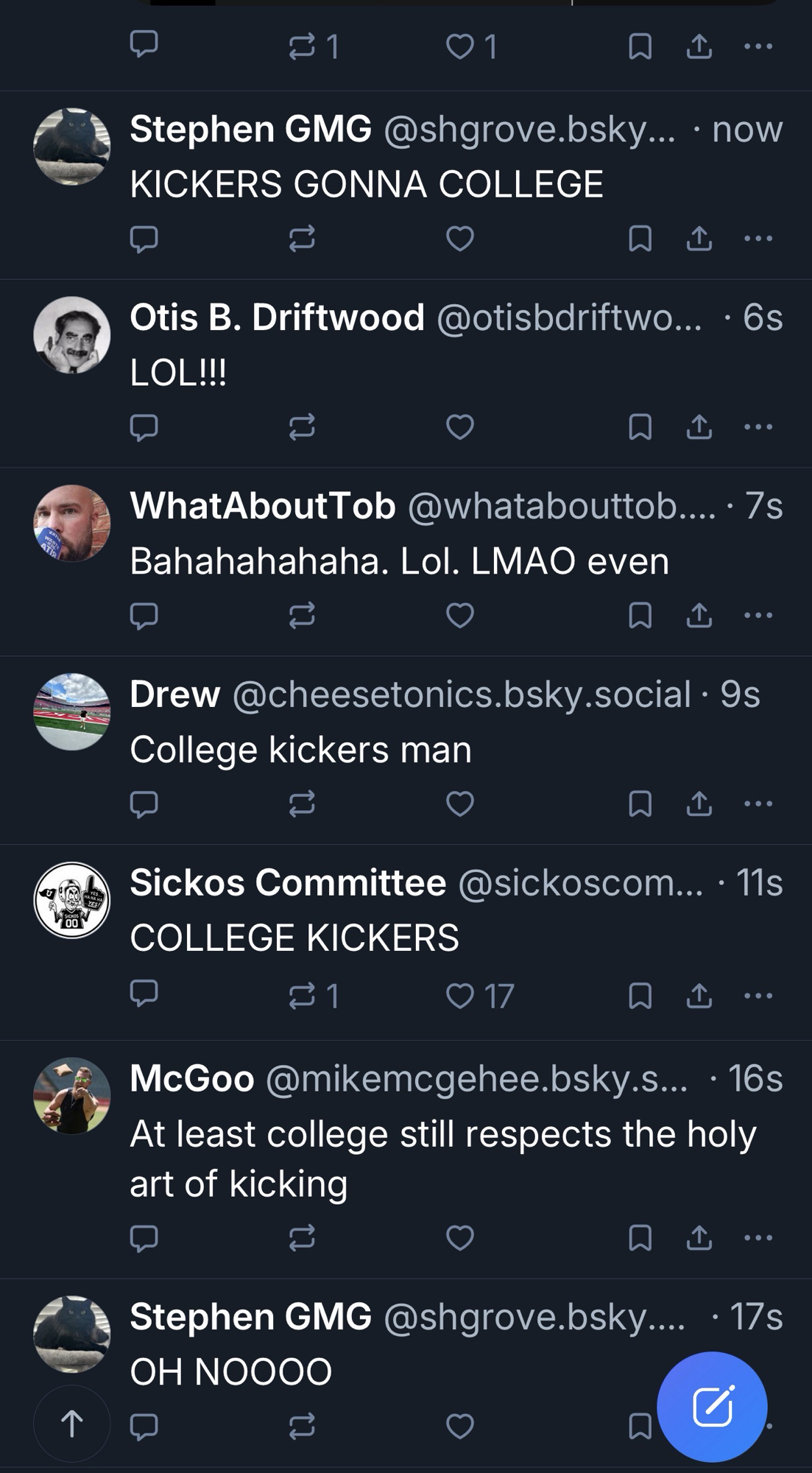Share WhatAboutTob's post via share icon
The image size is (812, 1473).
coord(699,615)
